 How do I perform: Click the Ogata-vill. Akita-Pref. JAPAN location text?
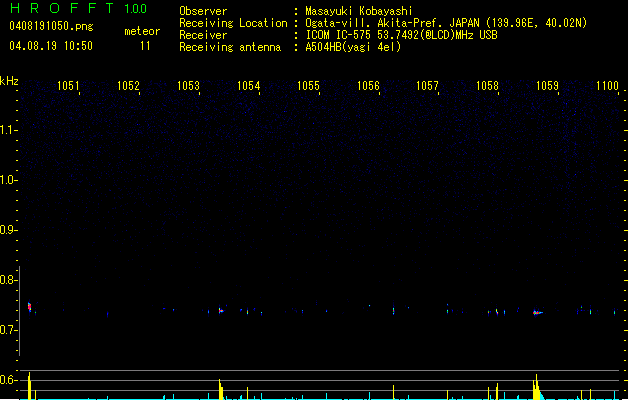coord(446,23)
